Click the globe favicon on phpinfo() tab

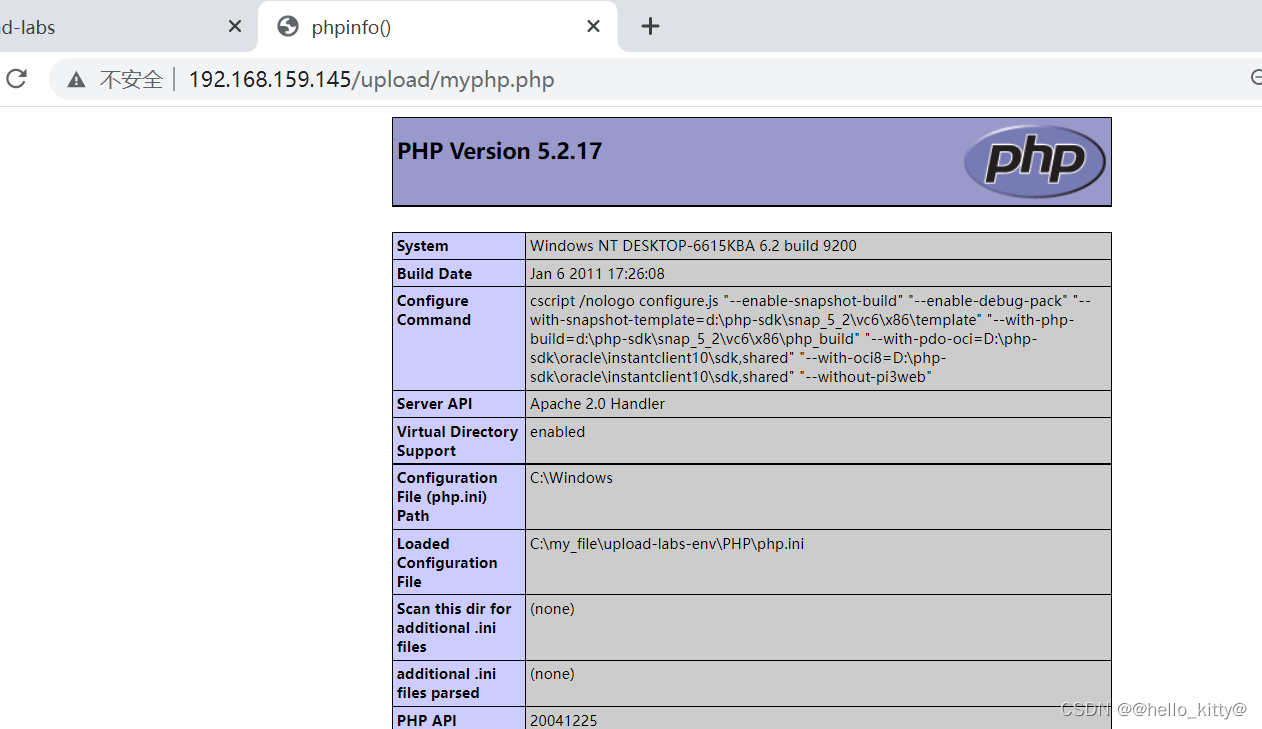[288, 27]
